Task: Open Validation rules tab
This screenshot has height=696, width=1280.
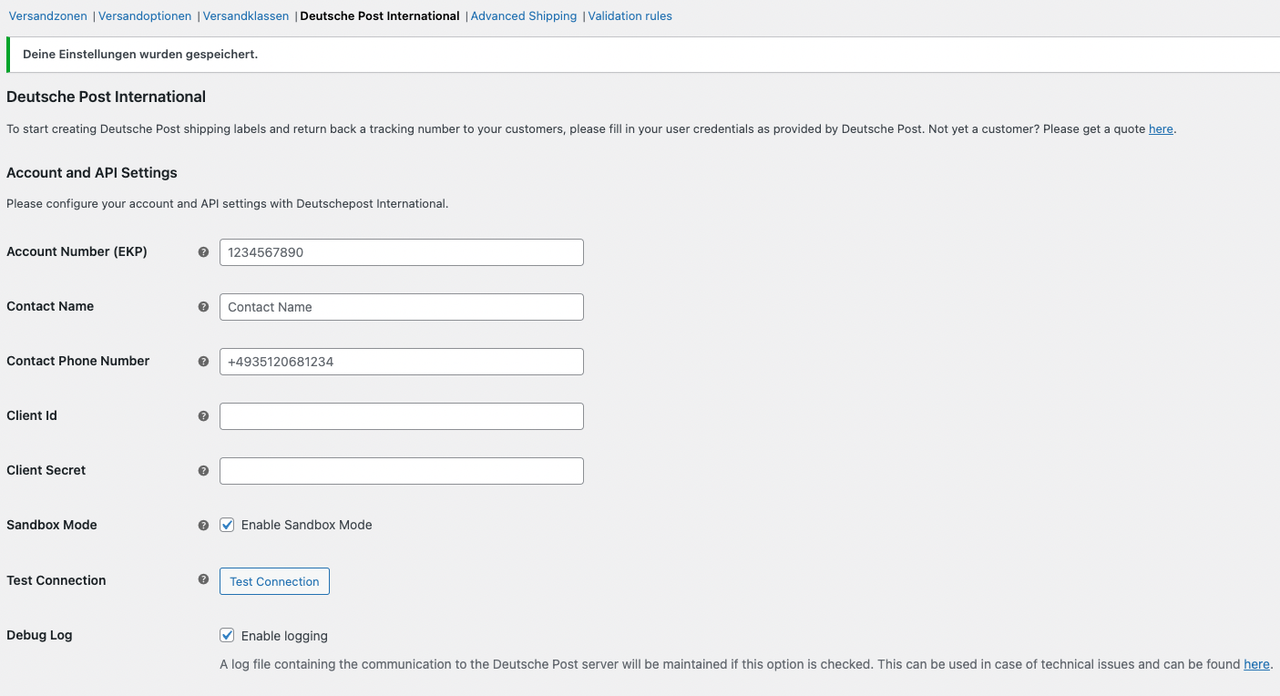Action: click(x=630, y=16)
